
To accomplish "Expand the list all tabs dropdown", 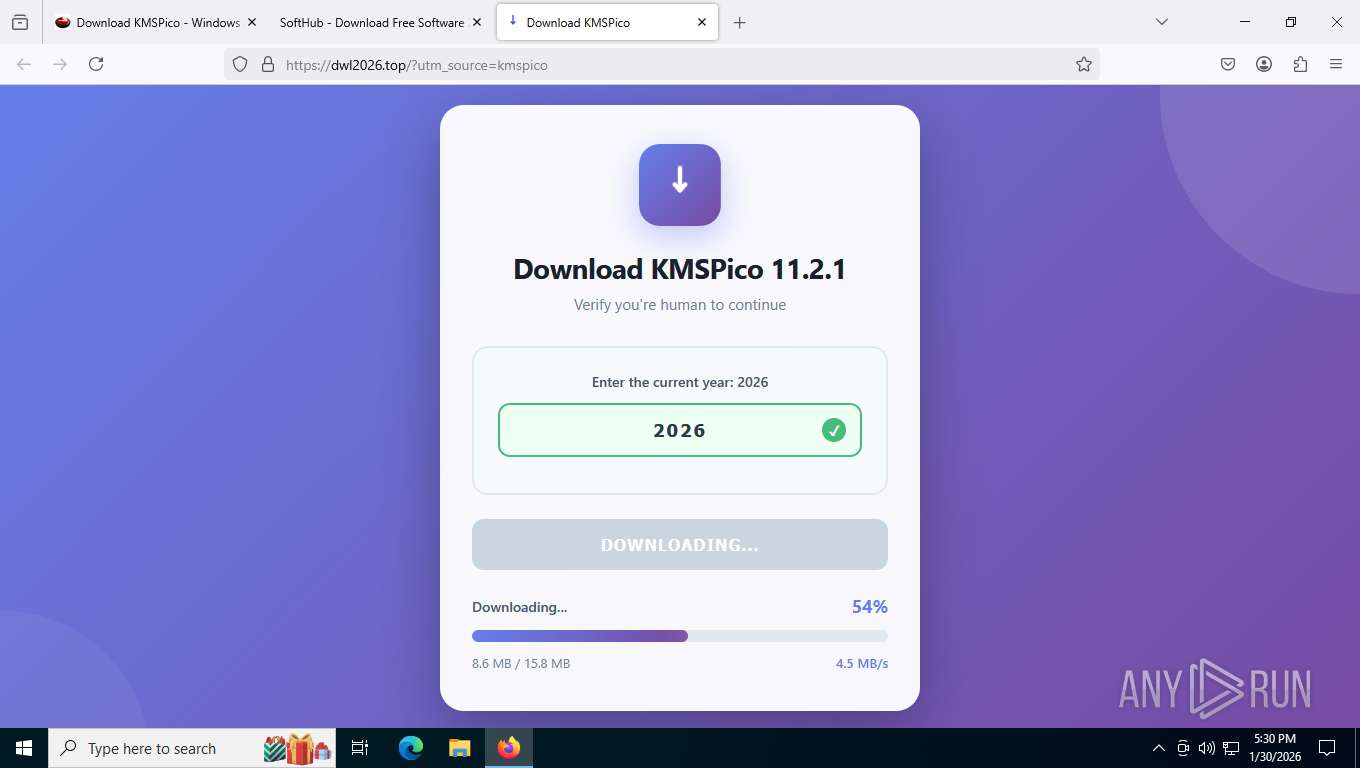I will (1162, 22).
